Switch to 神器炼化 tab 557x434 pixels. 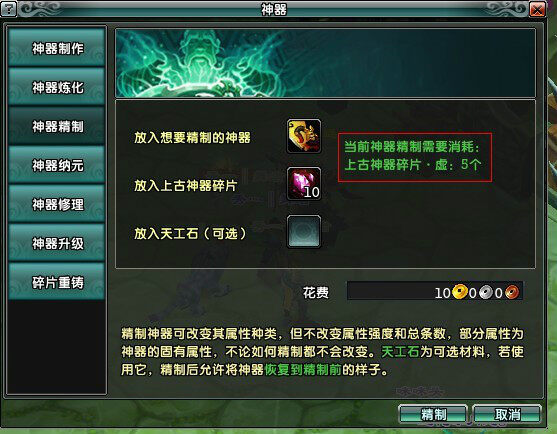[x=57, y=87]
